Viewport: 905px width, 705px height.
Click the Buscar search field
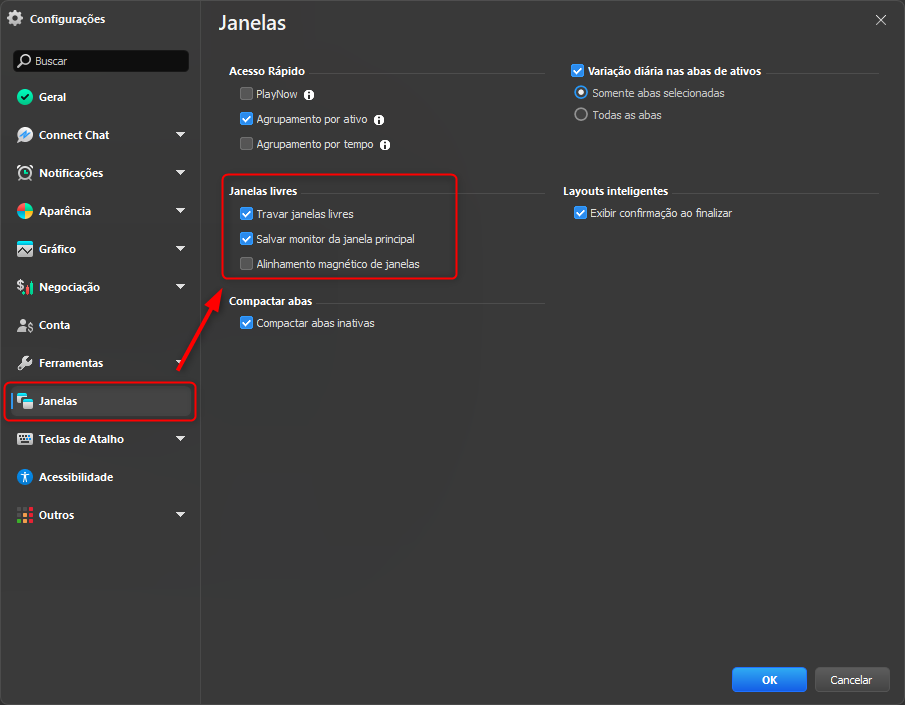click(101, 61)
